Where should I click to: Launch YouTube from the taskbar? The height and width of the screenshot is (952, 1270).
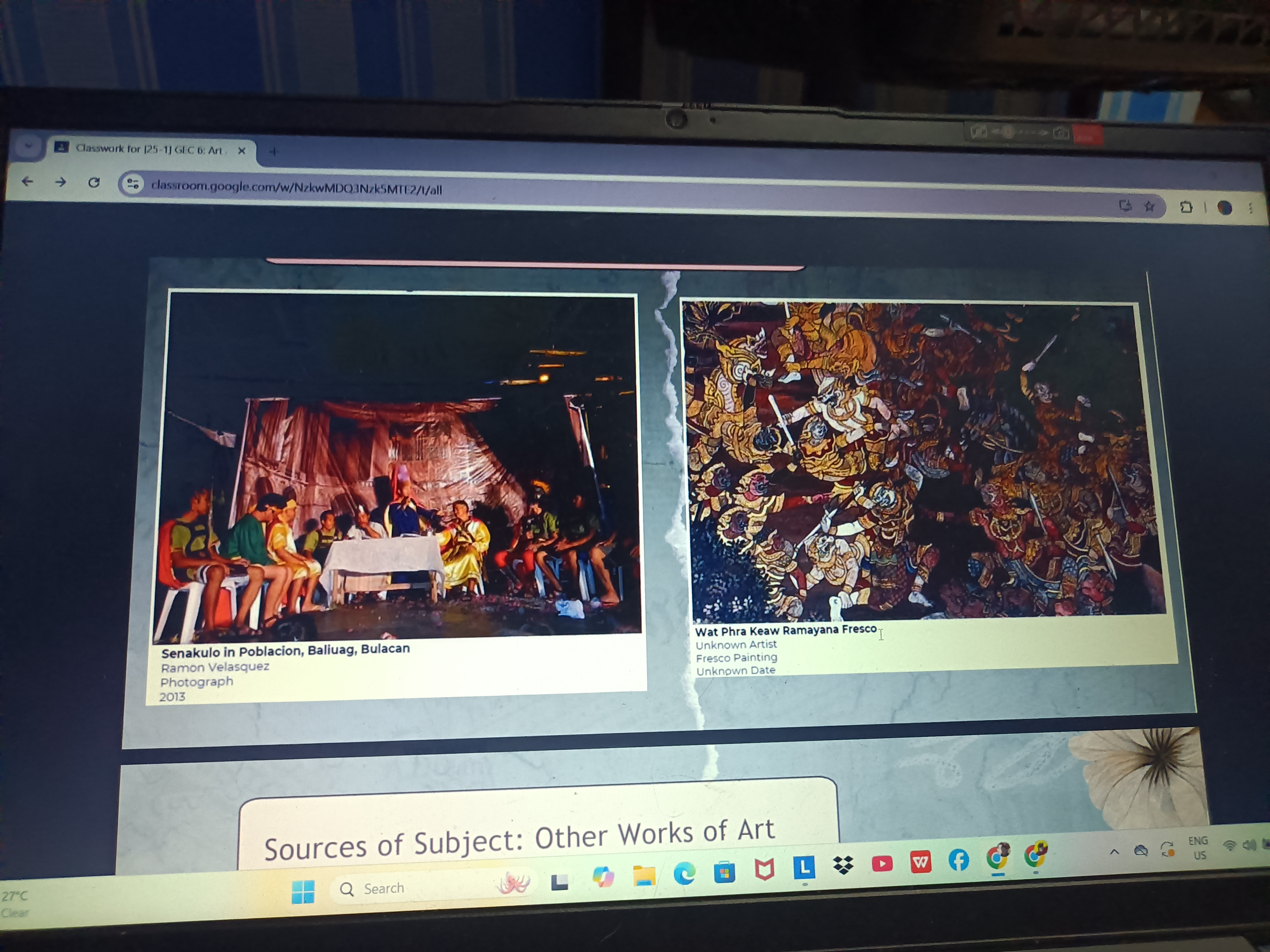(882, 864)
